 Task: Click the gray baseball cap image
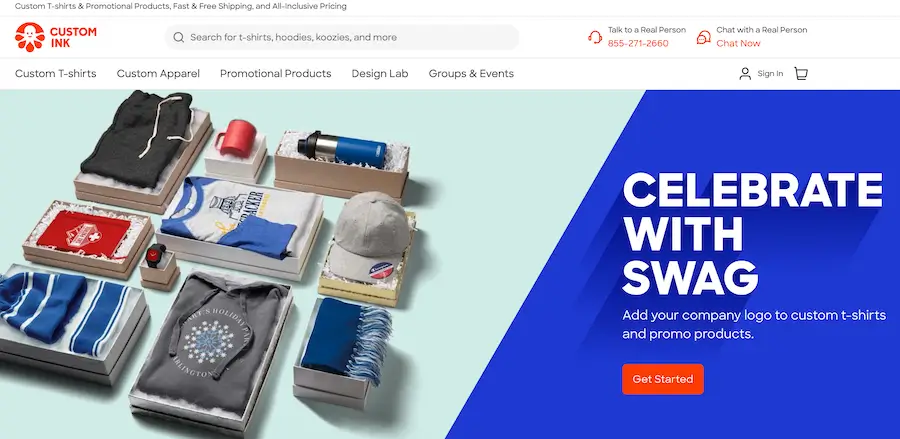[x=370, y=236]
